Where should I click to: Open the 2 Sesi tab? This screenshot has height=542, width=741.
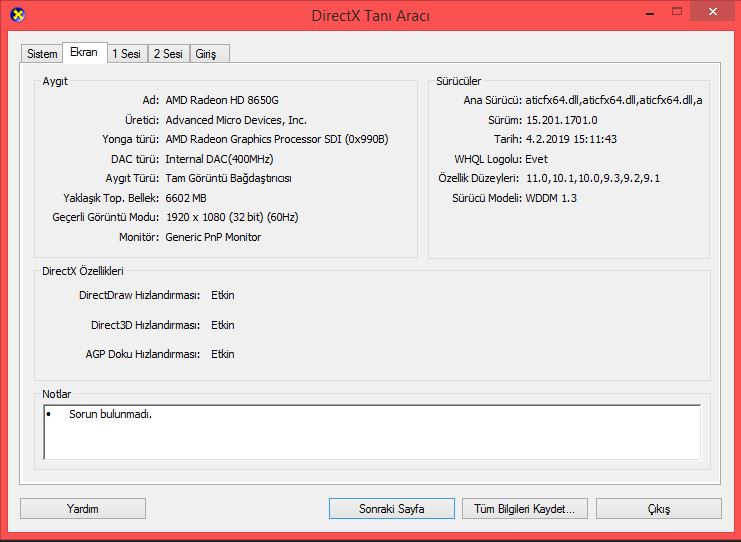[x=168, y=54]
